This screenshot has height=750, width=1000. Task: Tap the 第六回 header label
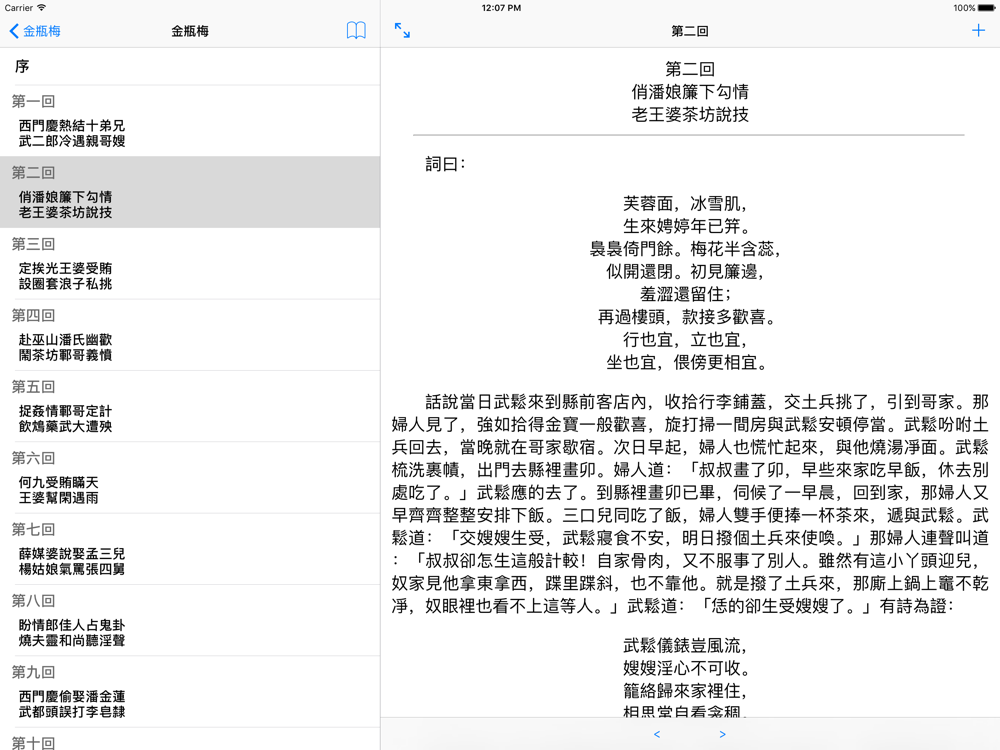pyautogui.click(x=33, y=459)
